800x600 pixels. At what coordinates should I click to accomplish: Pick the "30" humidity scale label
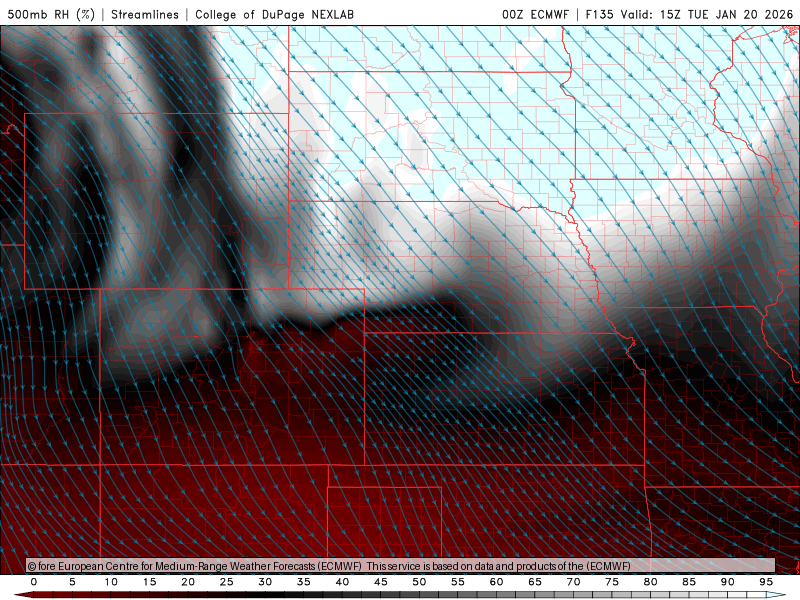[x=265, y=582]
